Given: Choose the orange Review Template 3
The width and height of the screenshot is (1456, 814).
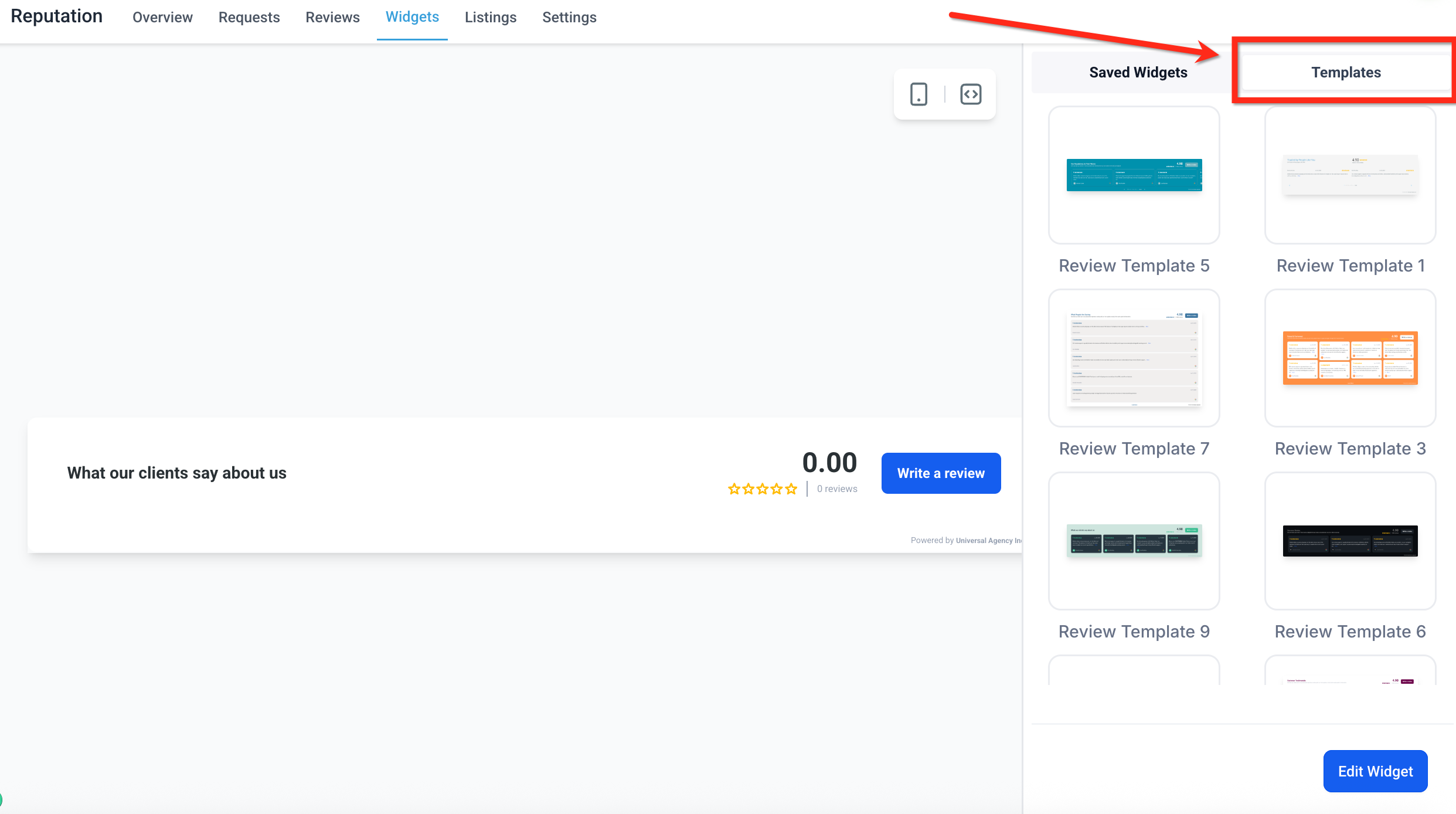Looking at the screenshot, I should click(1350, 358).
